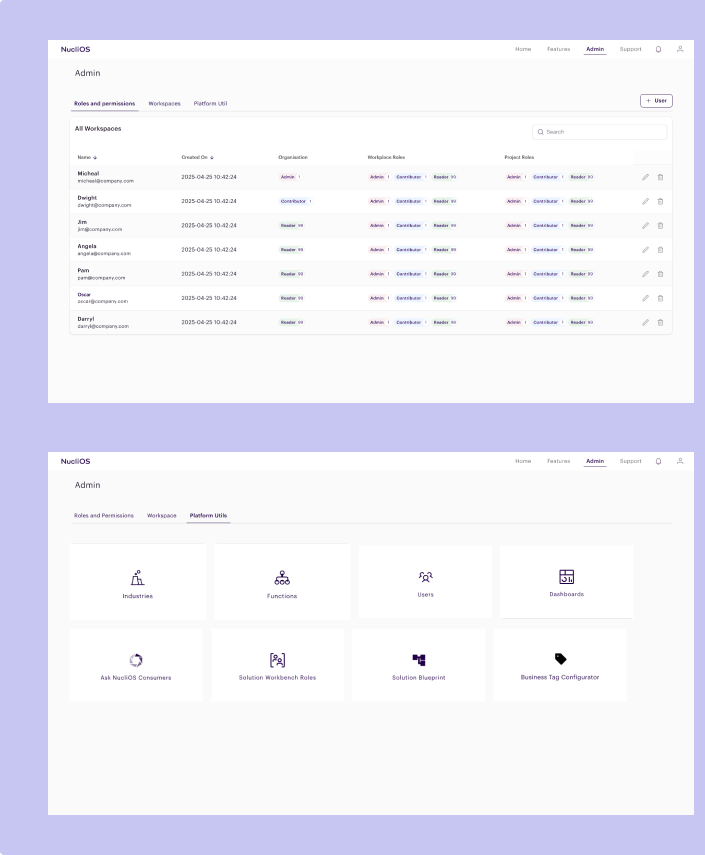Viewport: 705px width, 855px height.
Task: Click Project Roles column header
Action: 519,158
